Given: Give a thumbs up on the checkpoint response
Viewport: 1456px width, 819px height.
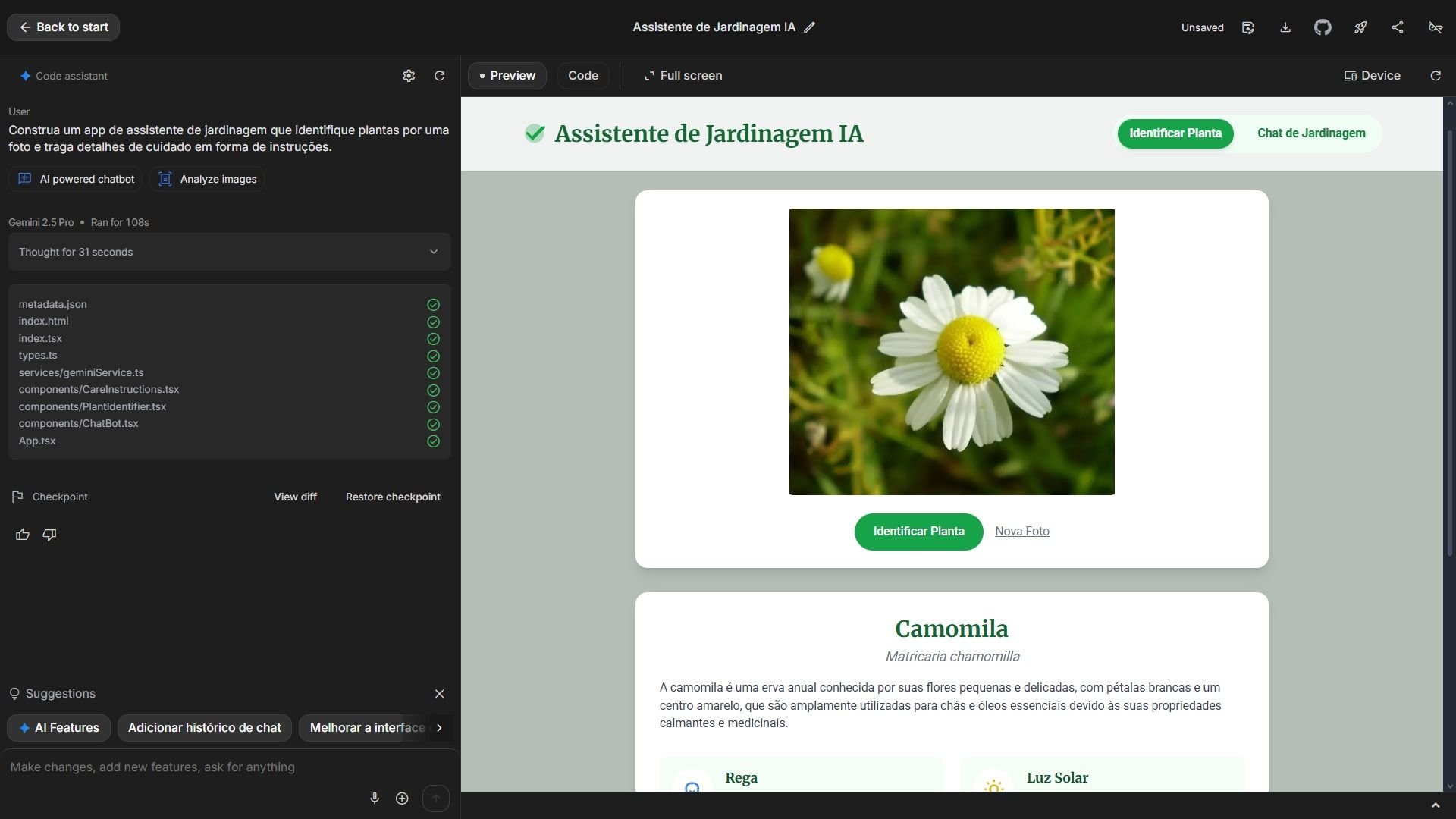Looking at the screenshot, I should [22, 535].
